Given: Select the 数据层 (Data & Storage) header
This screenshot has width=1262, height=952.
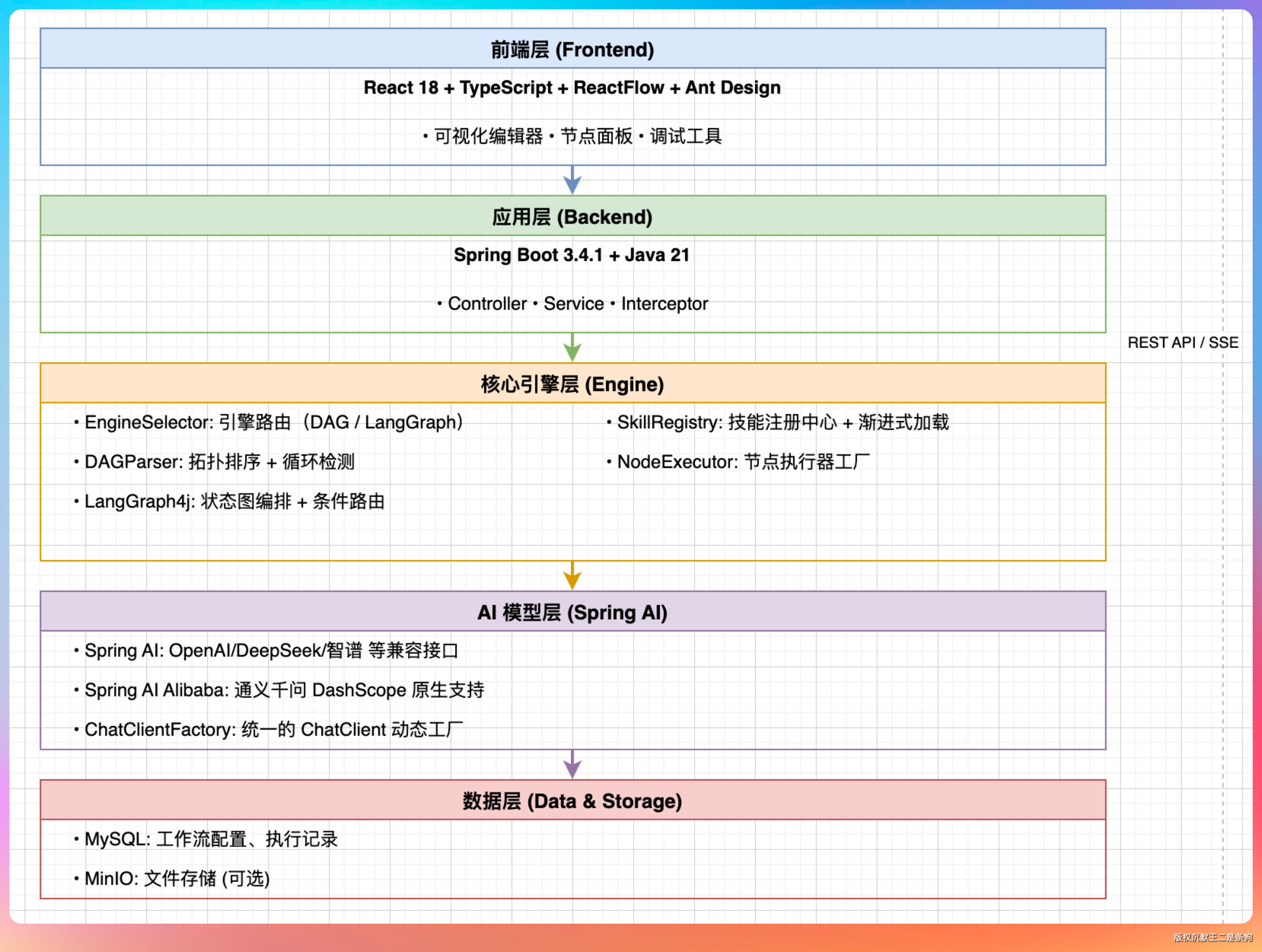Looking at the screenshot, I should (572, 801).
